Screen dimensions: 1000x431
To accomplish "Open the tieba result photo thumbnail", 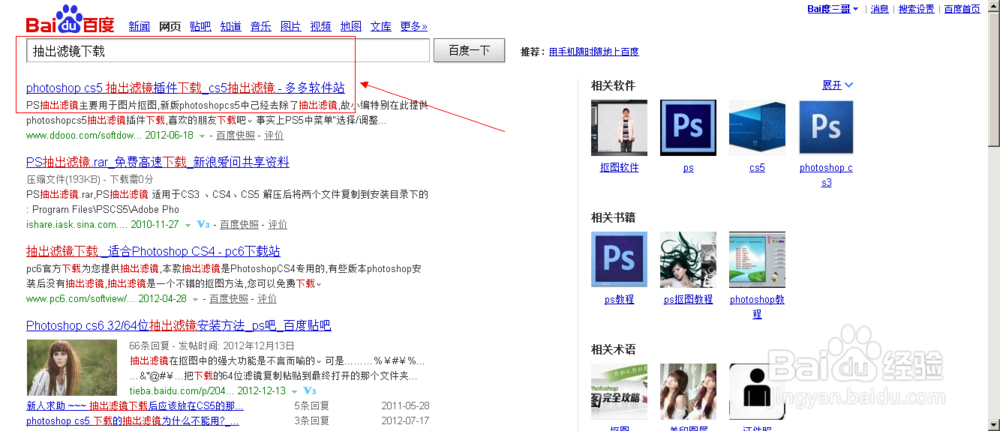I will [x=72, y=368].
